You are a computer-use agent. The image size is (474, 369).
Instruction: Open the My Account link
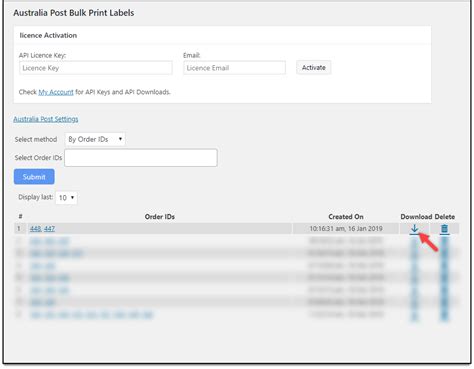coord(56,92)
